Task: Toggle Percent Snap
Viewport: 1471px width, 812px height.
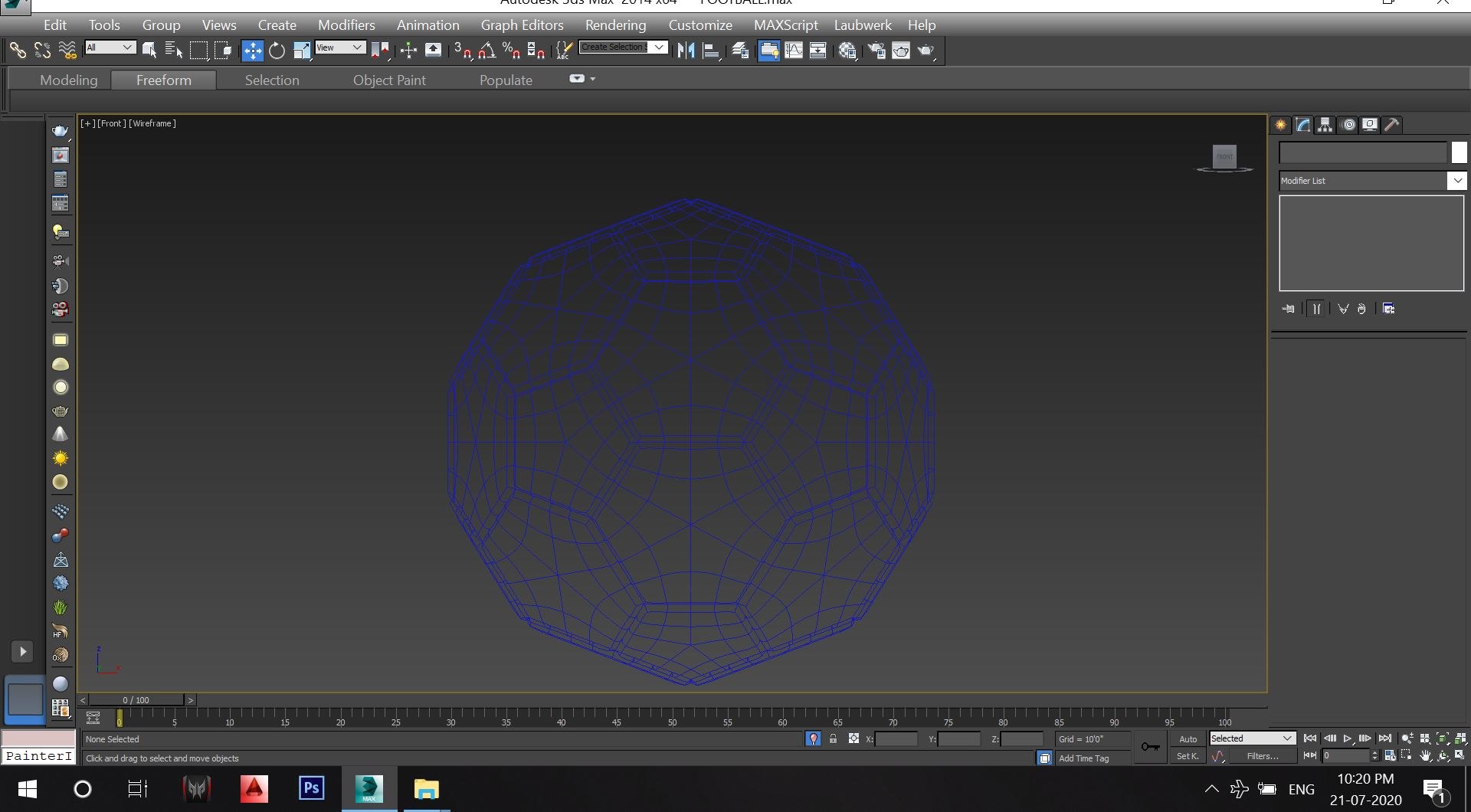Action: [x=511, y=51]
